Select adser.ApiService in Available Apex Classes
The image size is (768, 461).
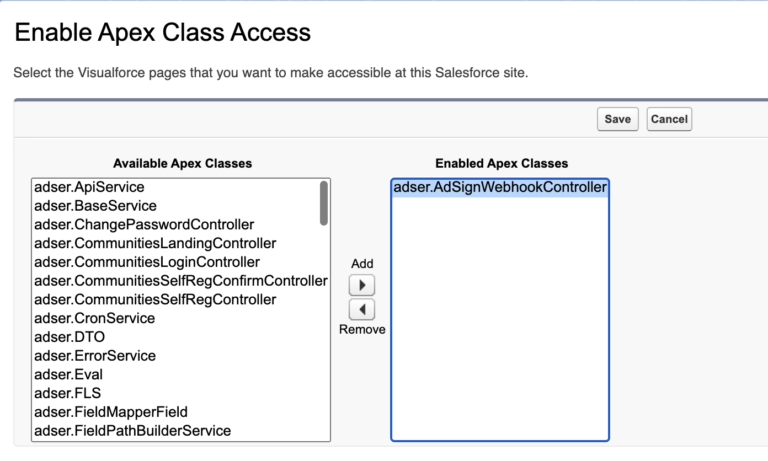(89, 187)
